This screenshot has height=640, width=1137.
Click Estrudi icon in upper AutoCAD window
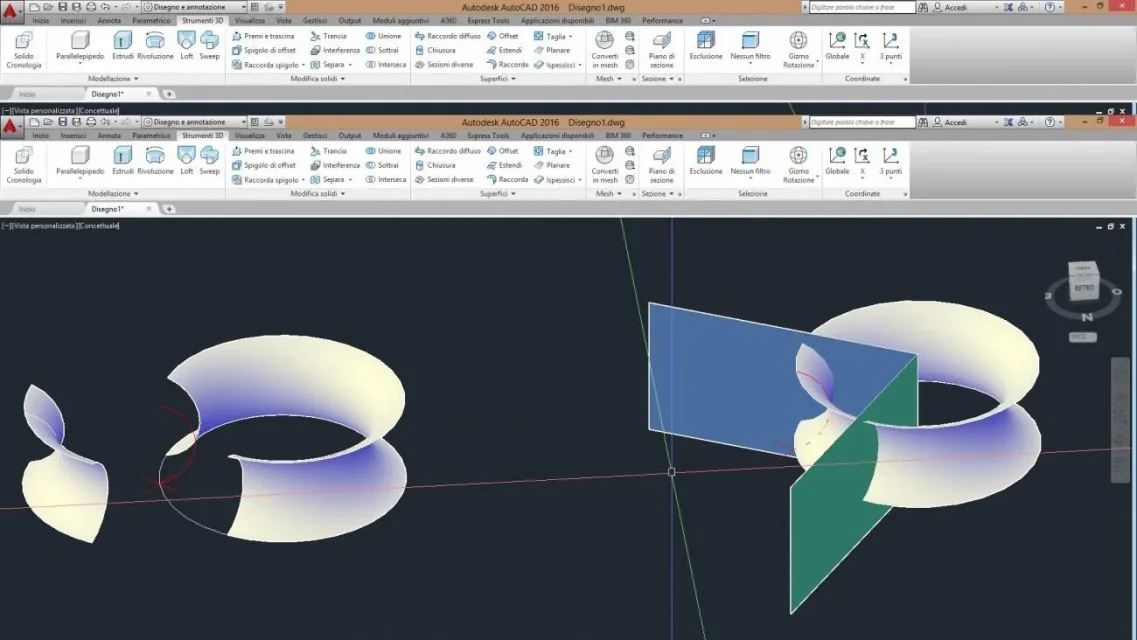(x=123, y=46)
